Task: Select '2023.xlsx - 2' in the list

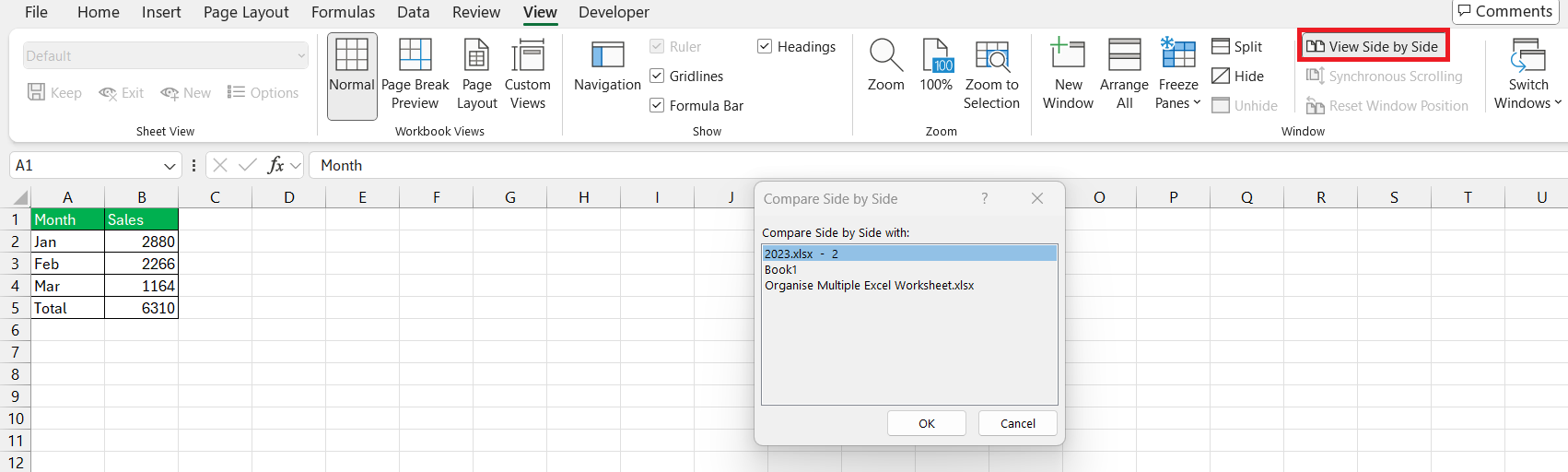Action: (x=909, y=254)
